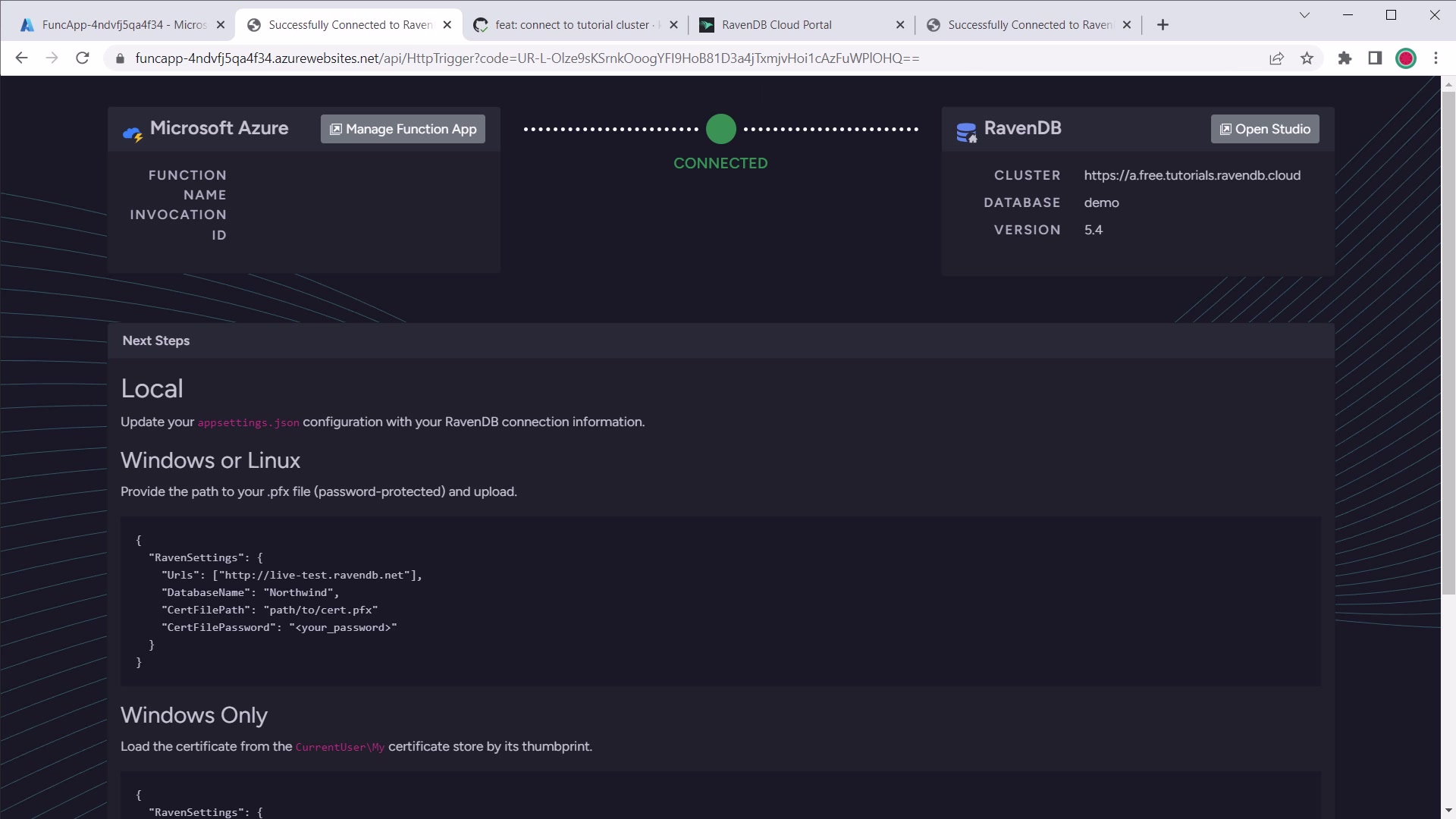Click the INVOCATION ID label
This screenshot has width=1456, height=819.
(x=178, y=225)
